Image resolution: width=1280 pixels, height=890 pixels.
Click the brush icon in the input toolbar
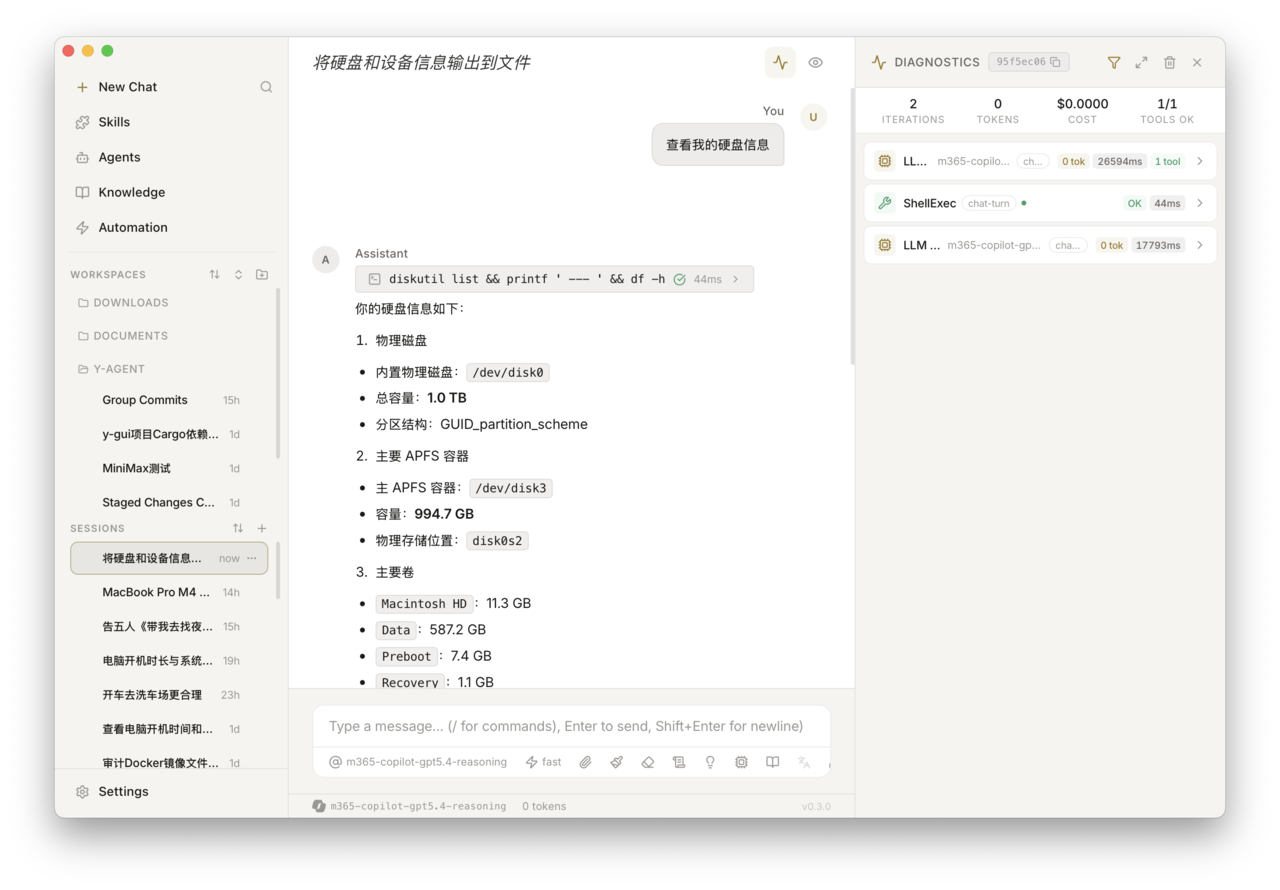pos(617,762)
